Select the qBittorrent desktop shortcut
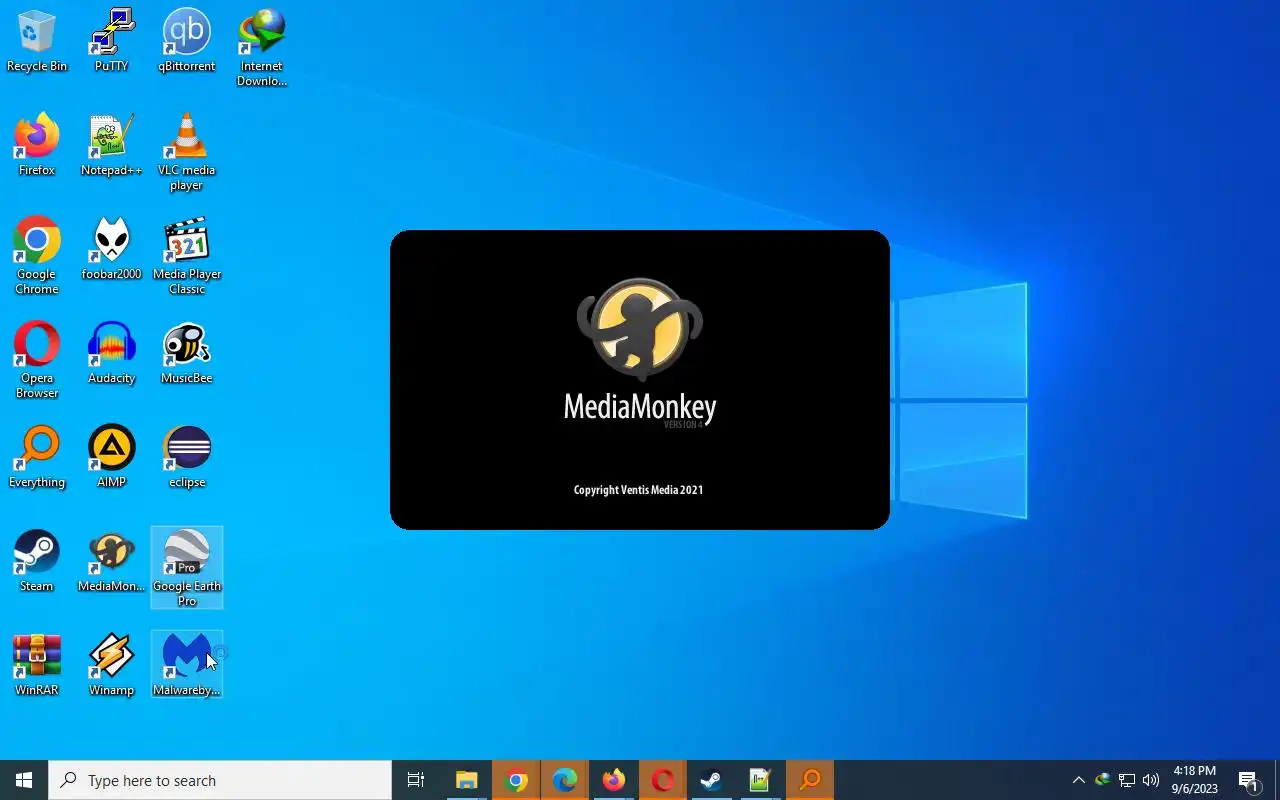The width and height of the screenshot is (1280, 800). [x=186, y=41]
